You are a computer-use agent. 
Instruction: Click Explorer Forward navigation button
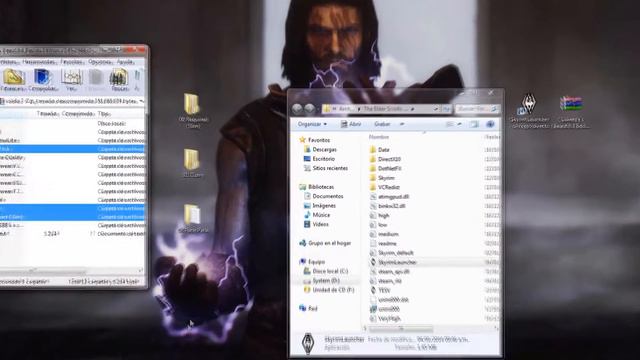309,109
